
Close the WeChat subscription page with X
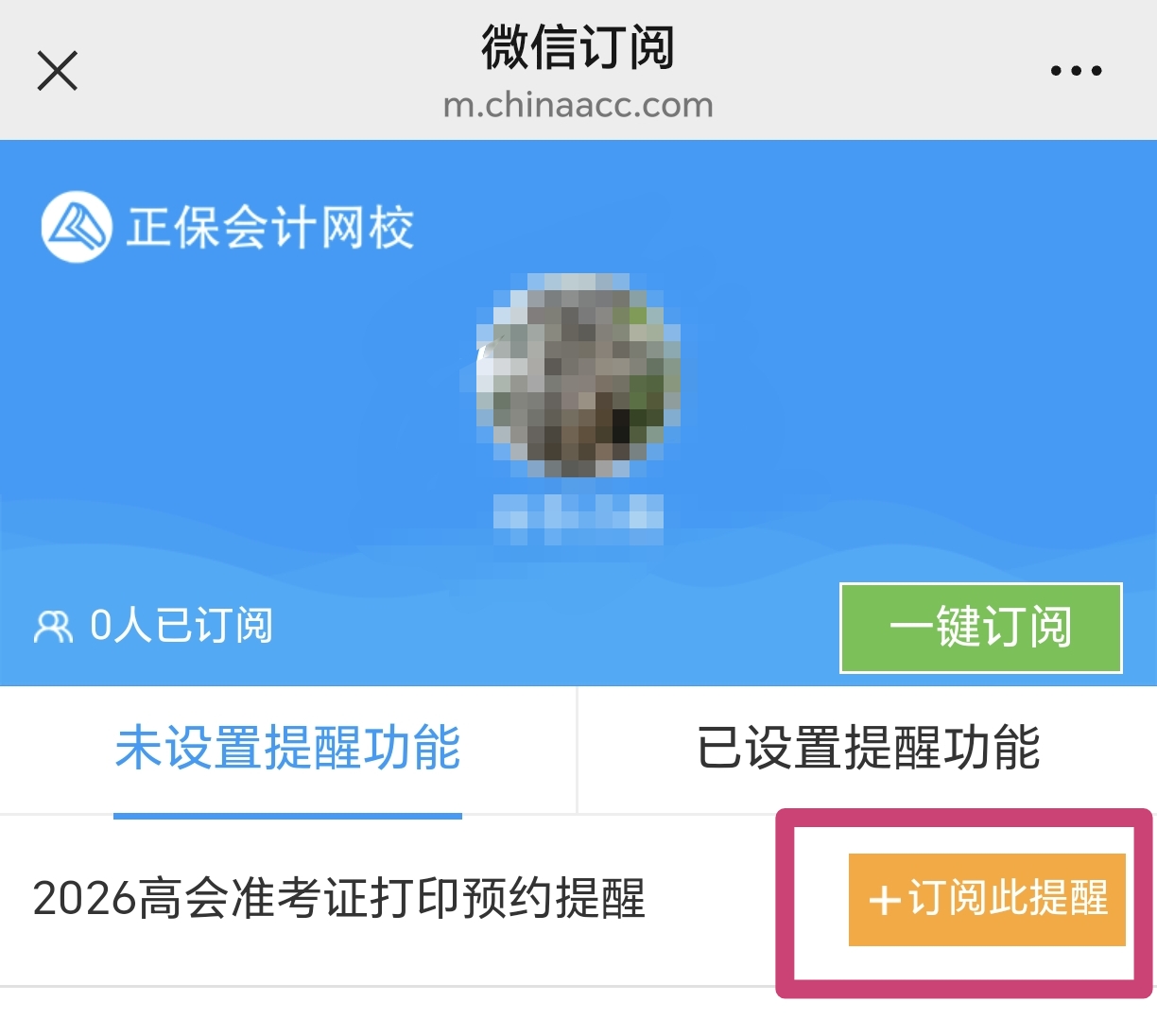click(x=57, y=71)
